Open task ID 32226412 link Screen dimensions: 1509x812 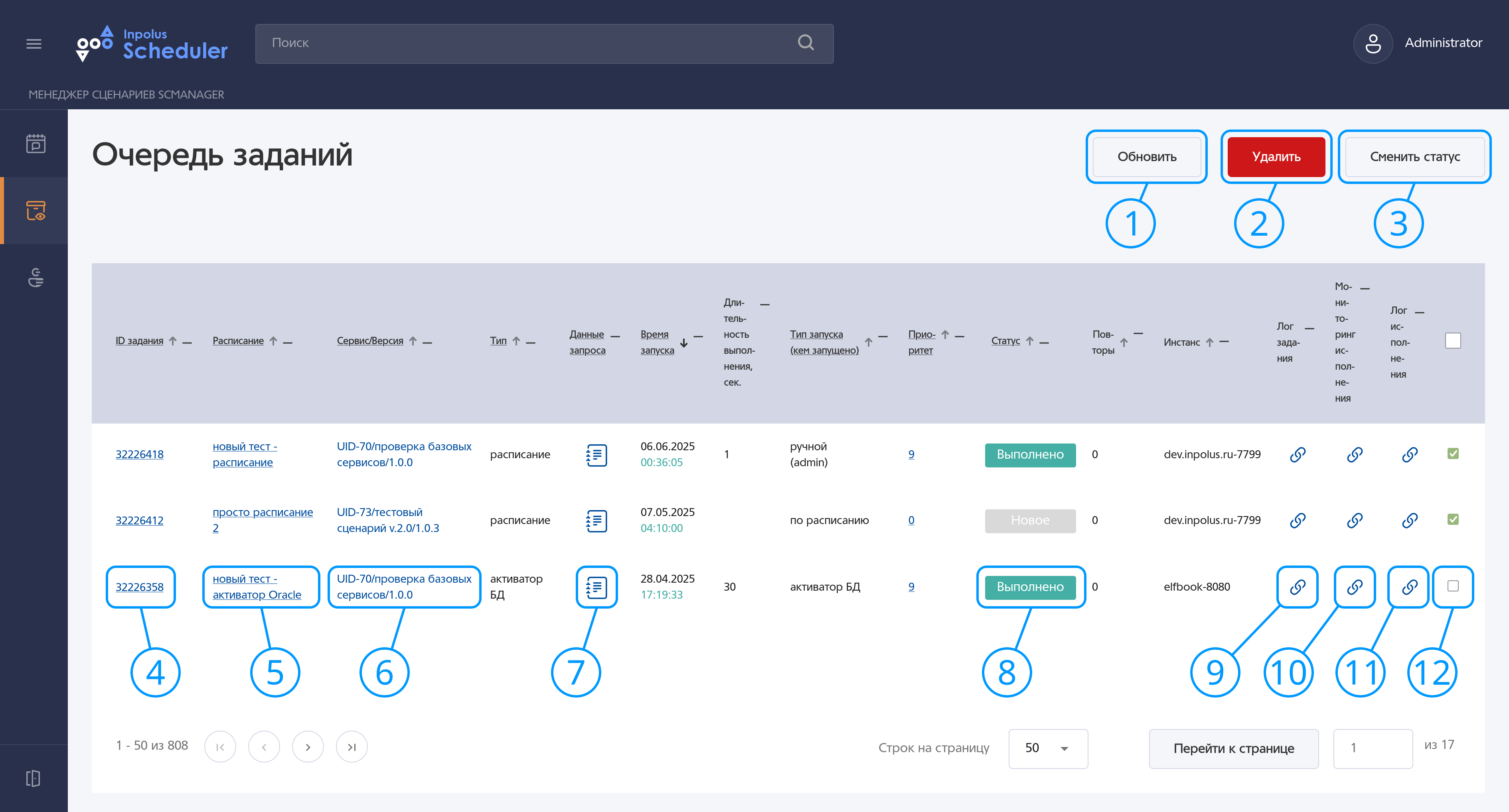point(139,520)
